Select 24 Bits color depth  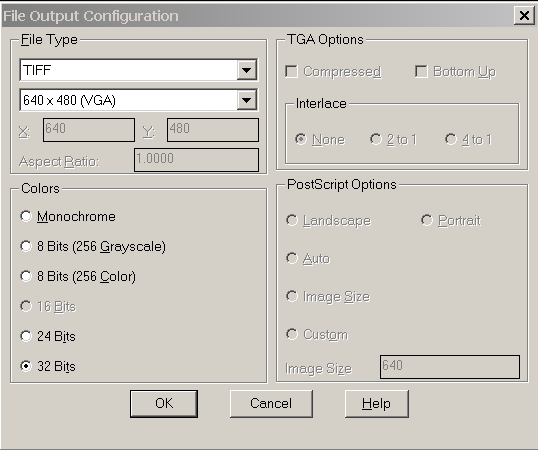[26, 336]
